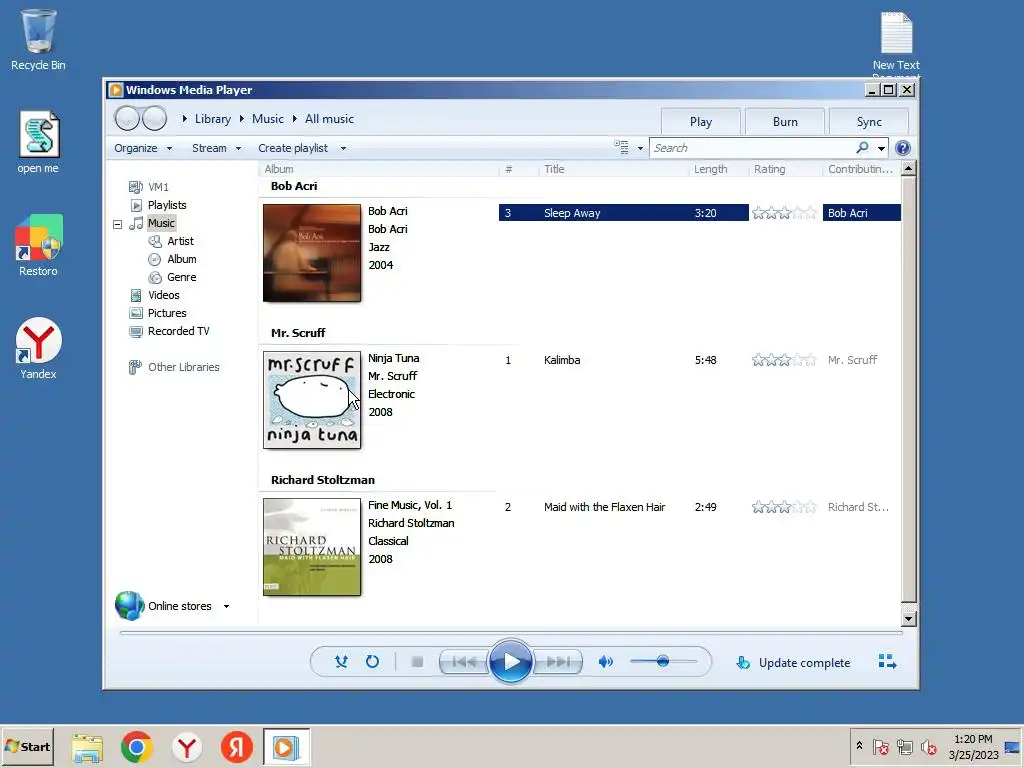The image size is (1024, 768).
Task: Open Recorded TV in navigation pane
Action: [x=178, y=331]
